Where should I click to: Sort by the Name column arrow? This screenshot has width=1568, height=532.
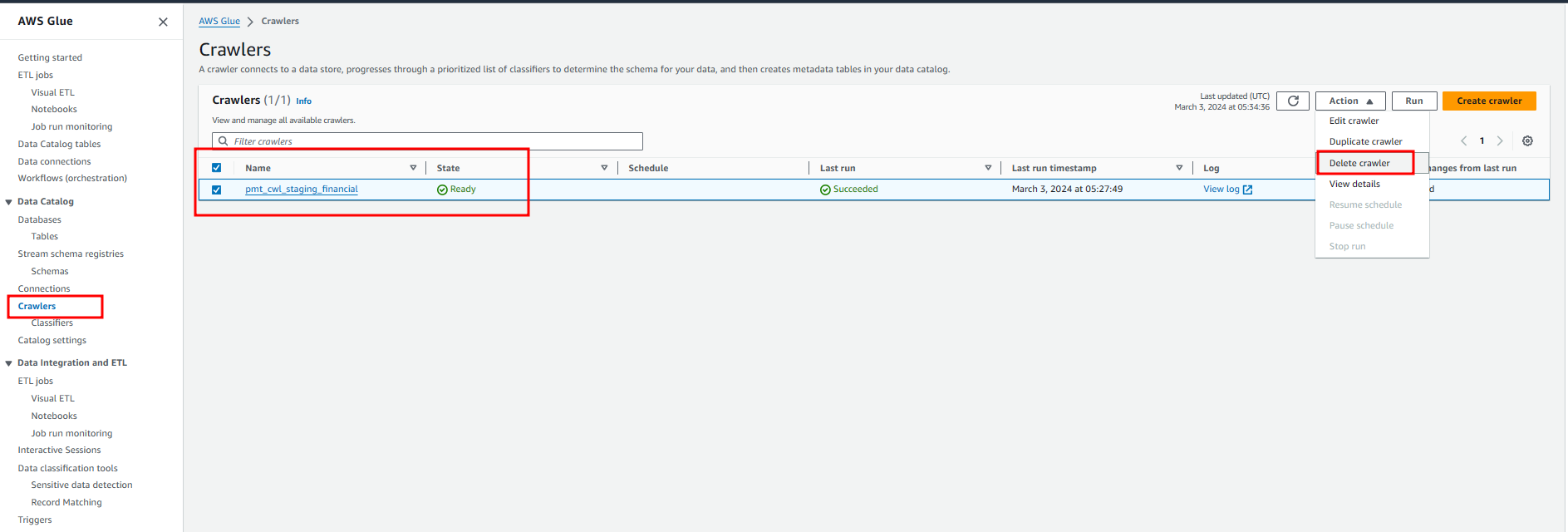(413, 168)
